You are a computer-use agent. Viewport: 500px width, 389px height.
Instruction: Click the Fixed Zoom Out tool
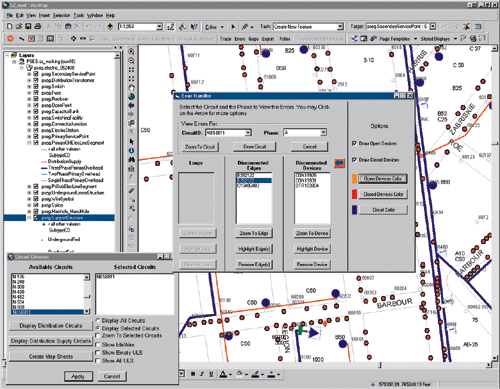[x=131, y=79]
